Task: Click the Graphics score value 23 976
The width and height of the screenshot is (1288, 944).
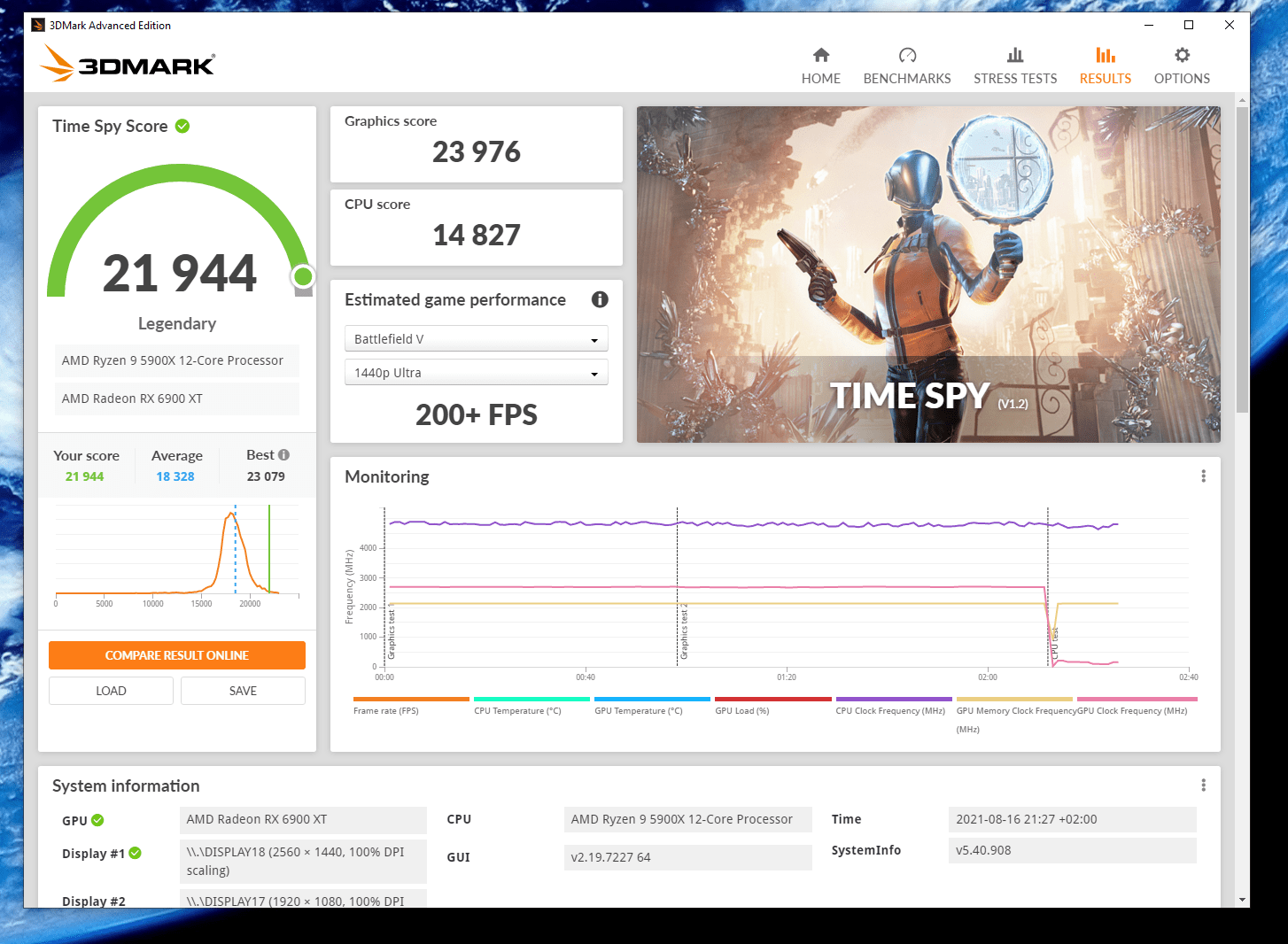Action: 477,152
